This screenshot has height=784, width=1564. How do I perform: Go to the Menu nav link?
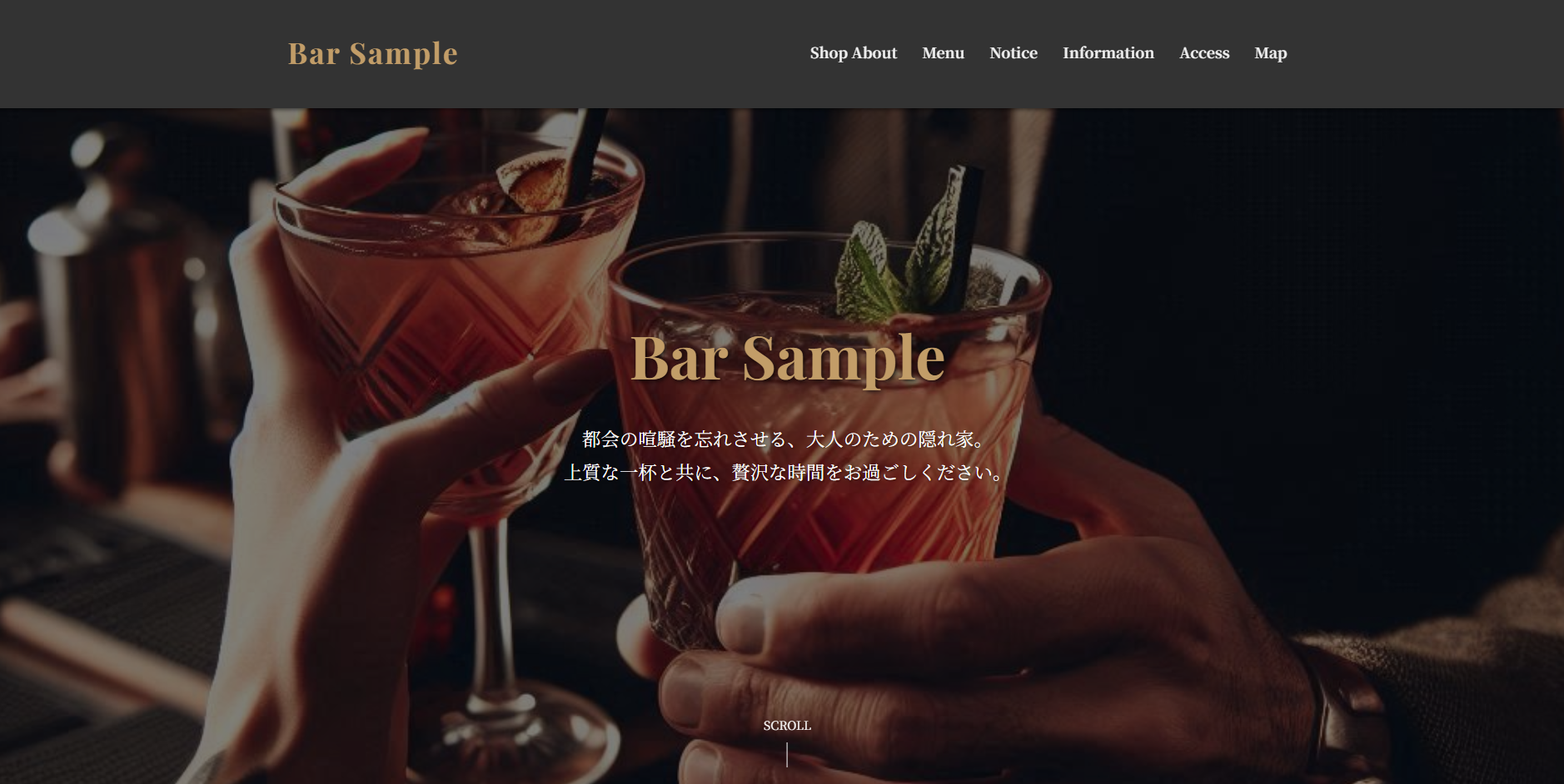[943, 53]
